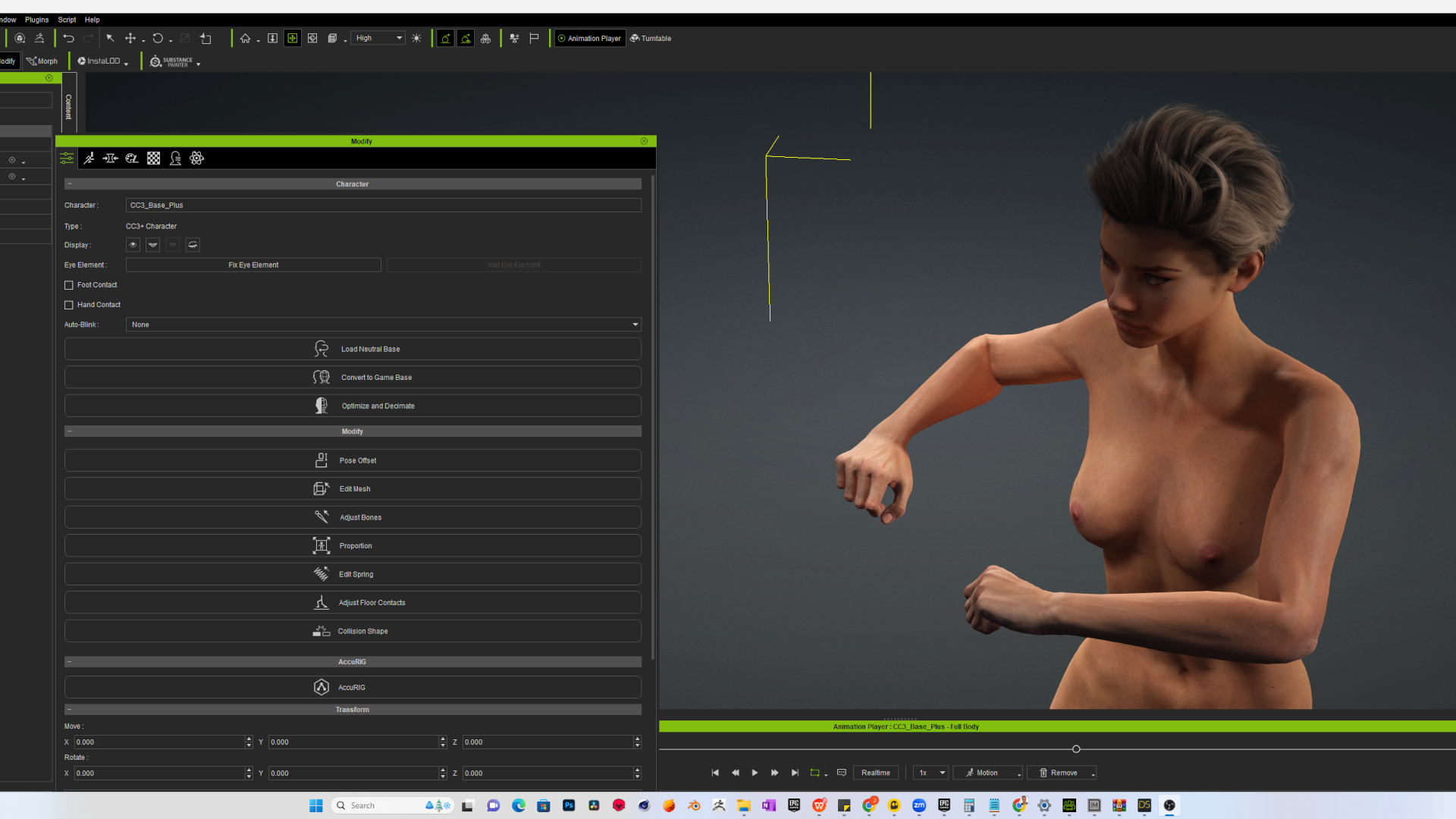The image size is (1456, 819).
Task: Click the Home camera view icon
Action: click(x=245, y=39)
